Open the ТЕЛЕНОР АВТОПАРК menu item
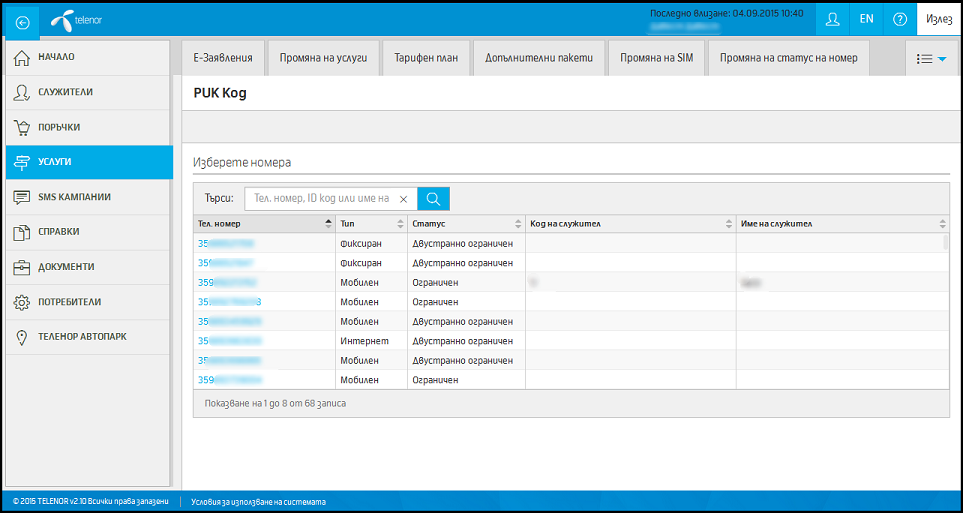The width and height of the screenshot is (963, 513). pos(88,337)
